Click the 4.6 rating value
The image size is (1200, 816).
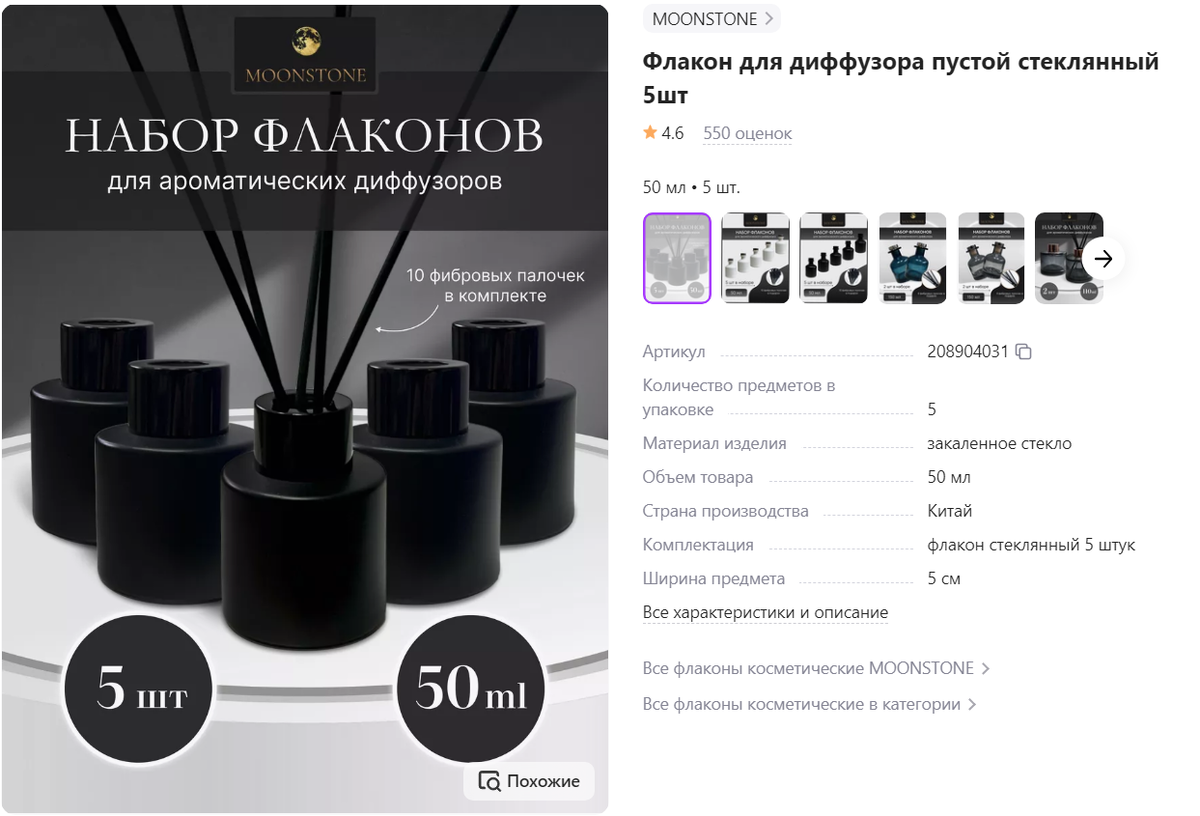(x=673, y=133)
